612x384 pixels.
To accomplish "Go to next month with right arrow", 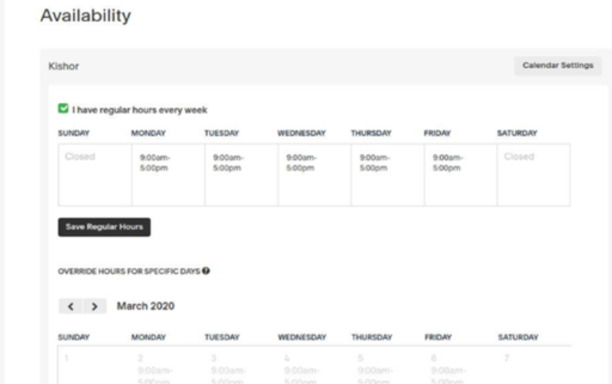I will click(x=94, y=306).
